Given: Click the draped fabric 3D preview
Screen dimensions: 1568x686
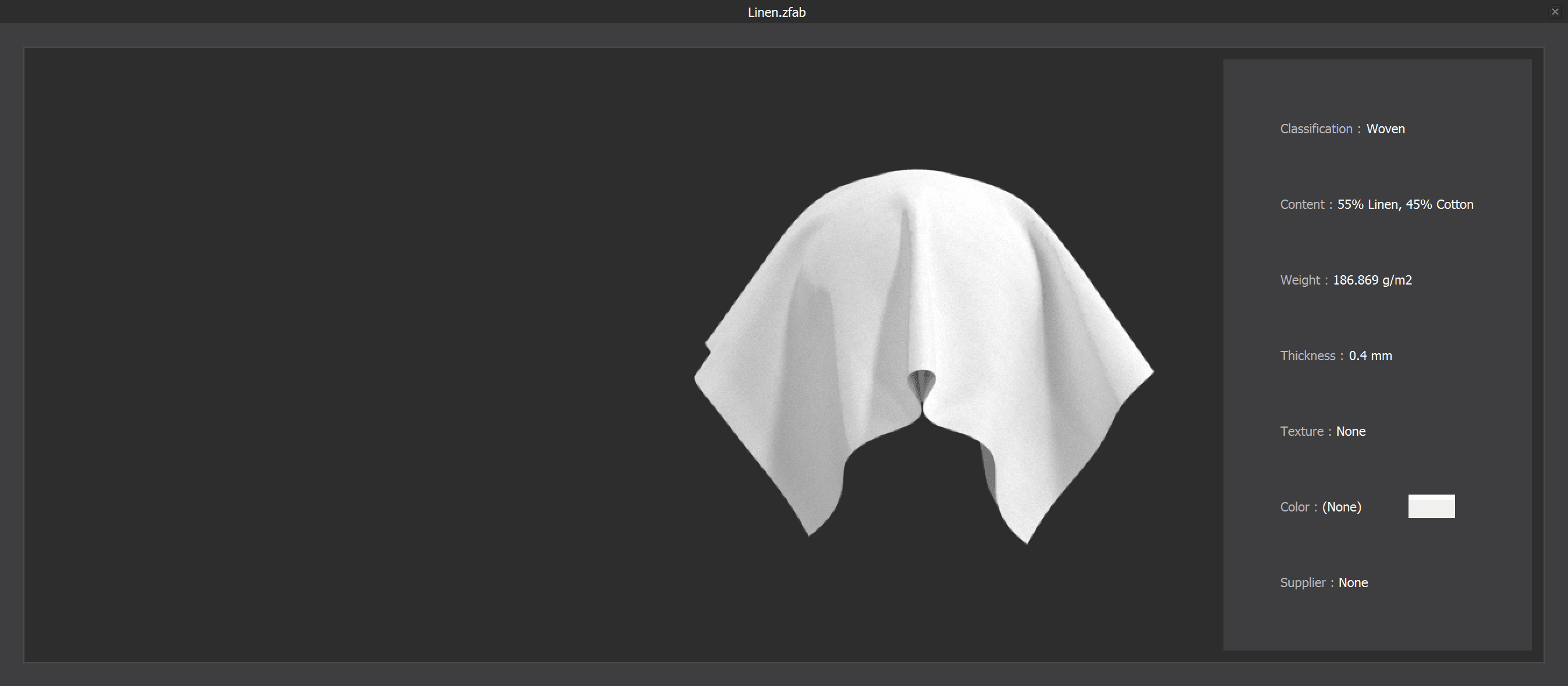Looking at the screenshot, I should click(x=923, y=356).
